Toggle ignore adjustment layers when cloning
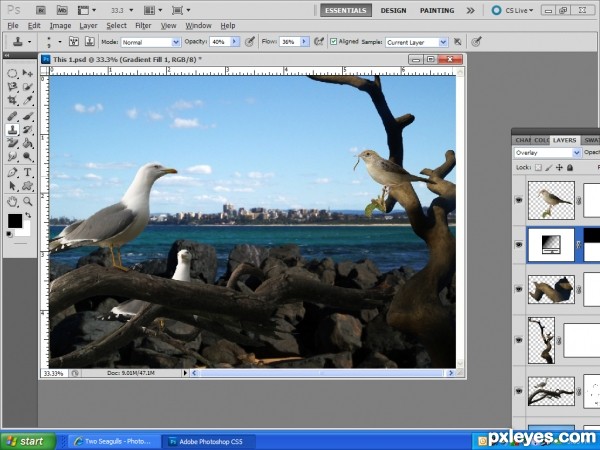 point(458,41)
